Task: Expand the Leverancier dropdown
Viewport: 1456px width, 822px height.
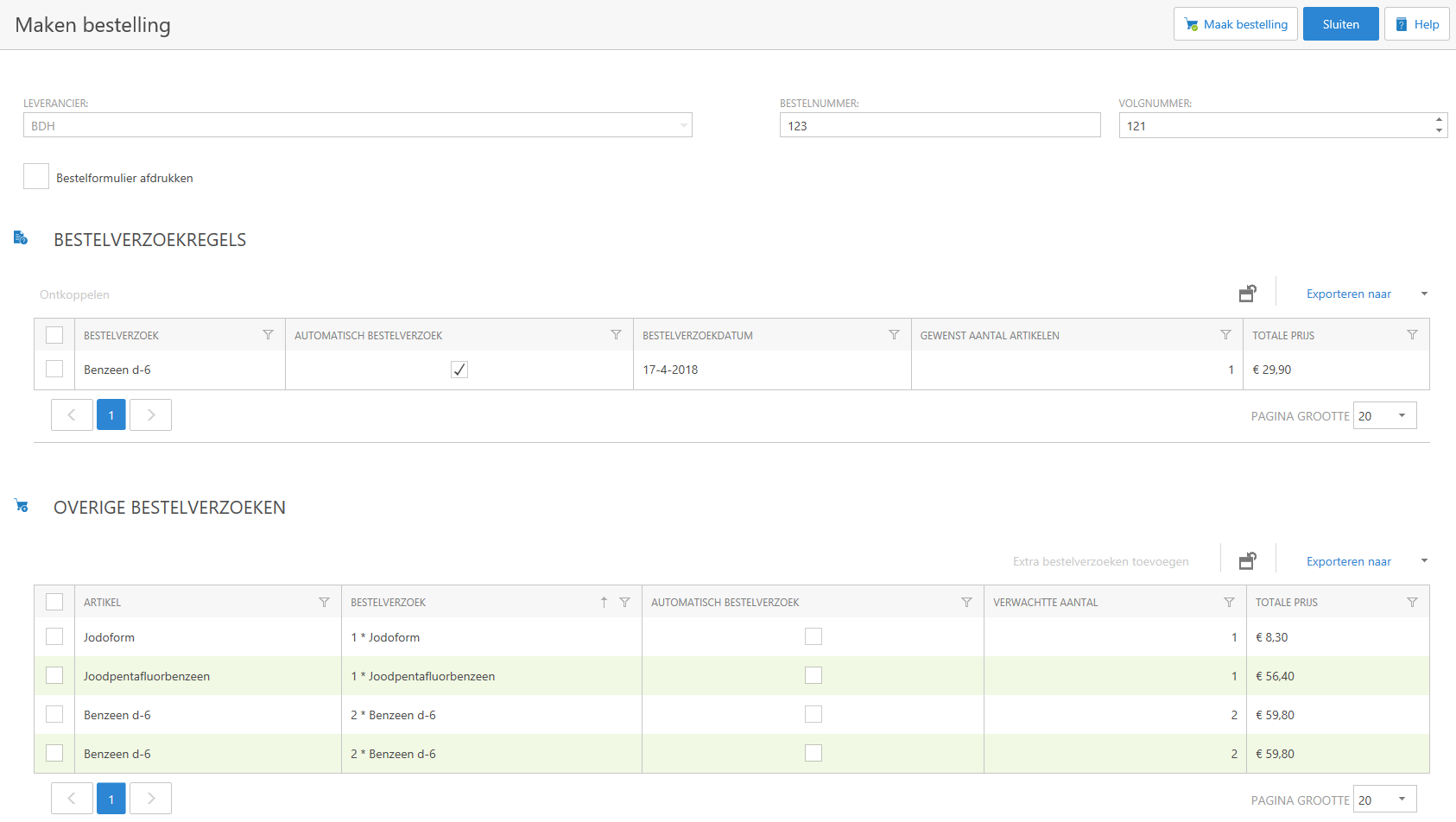Action: click(x=683, y=125)
